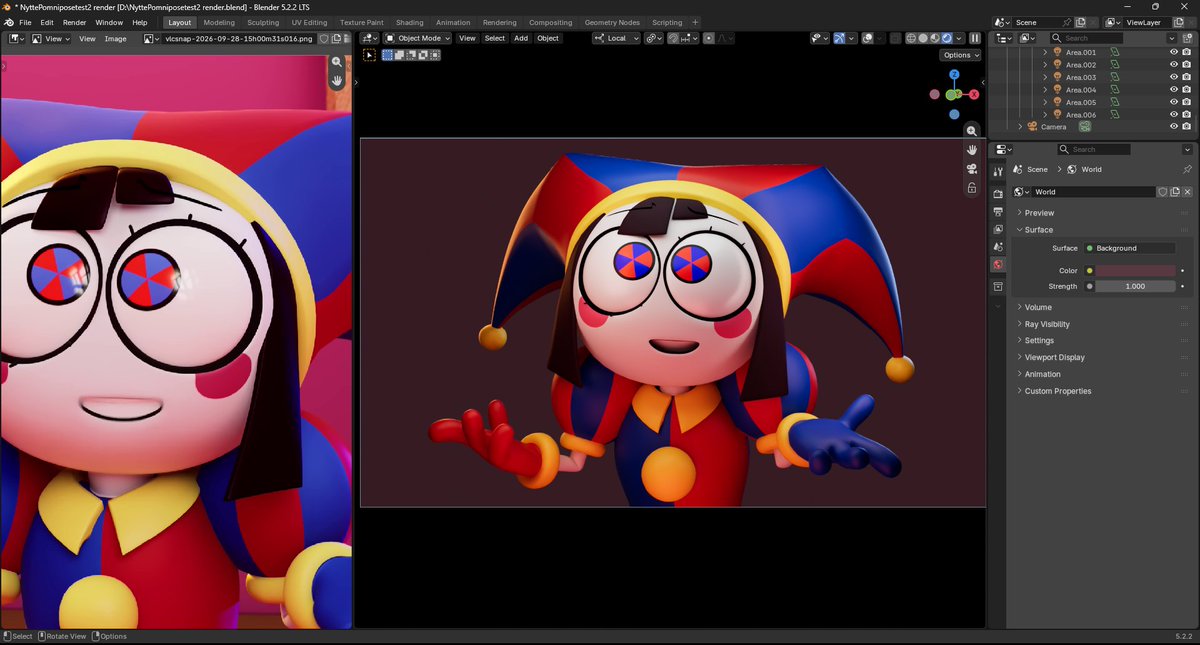Click the fake user shield for the image

click(324, 39)
